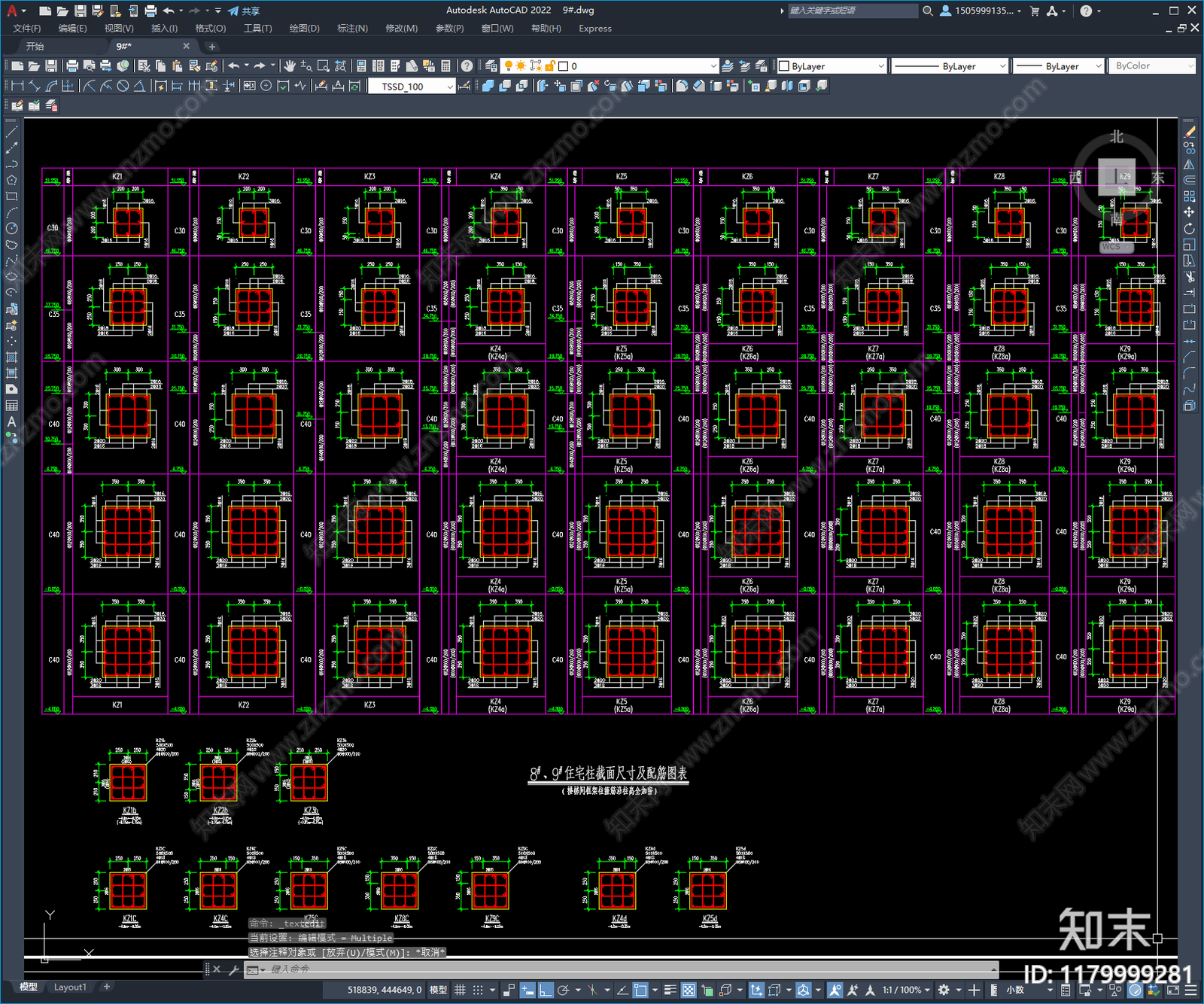Toggle snap mode in status bar

tap(478, 990)
